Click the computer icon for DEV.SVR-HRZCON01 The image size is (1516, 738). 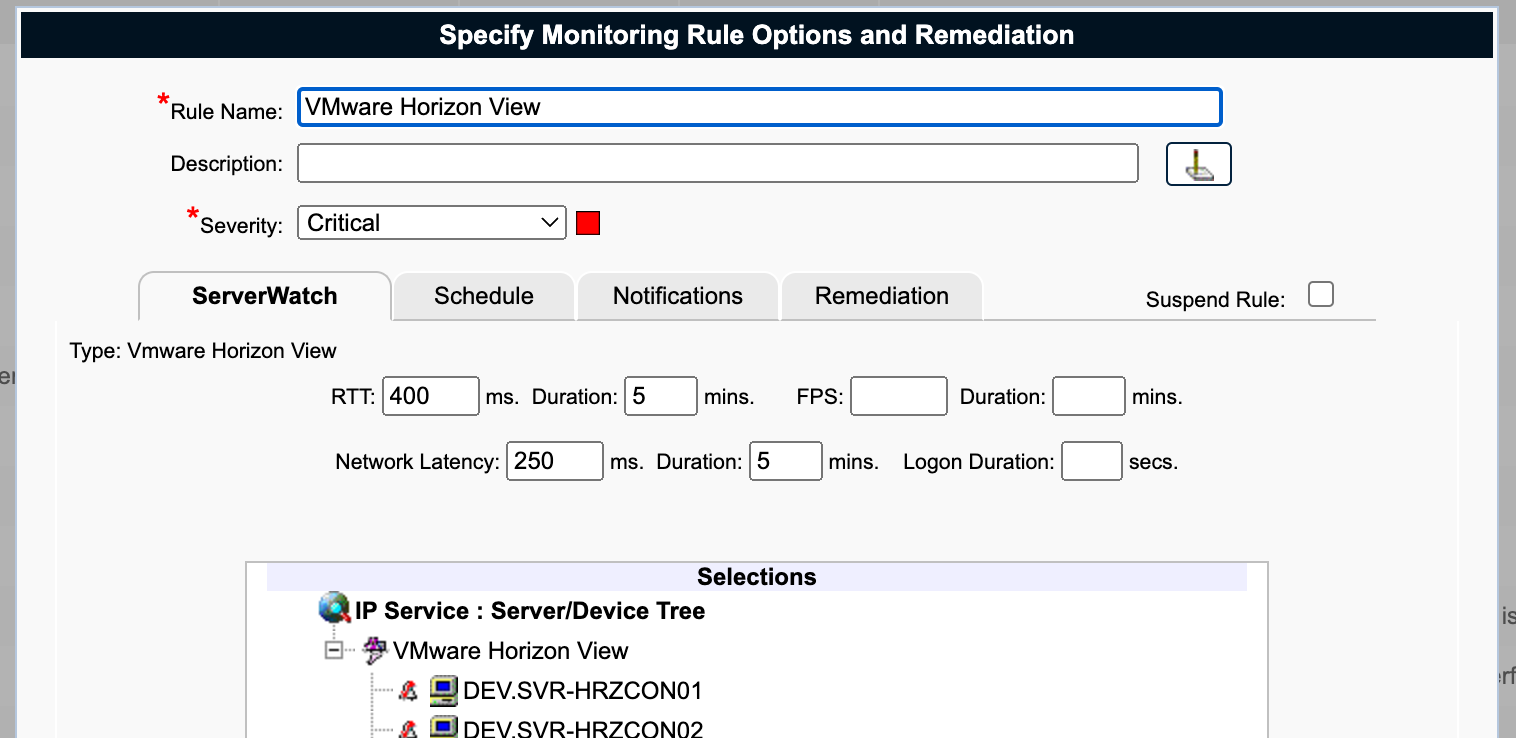coord(444,690)
